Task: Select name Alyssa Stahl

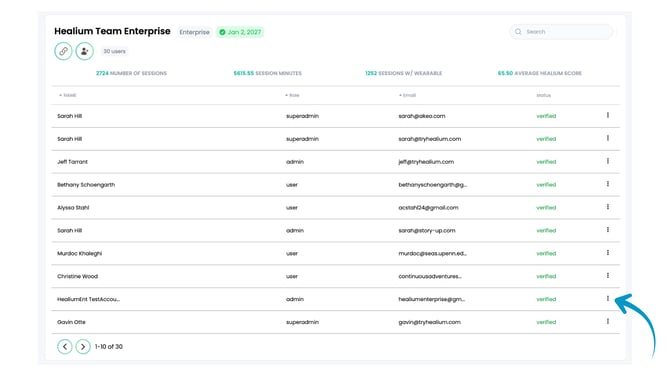Action: 73,208
